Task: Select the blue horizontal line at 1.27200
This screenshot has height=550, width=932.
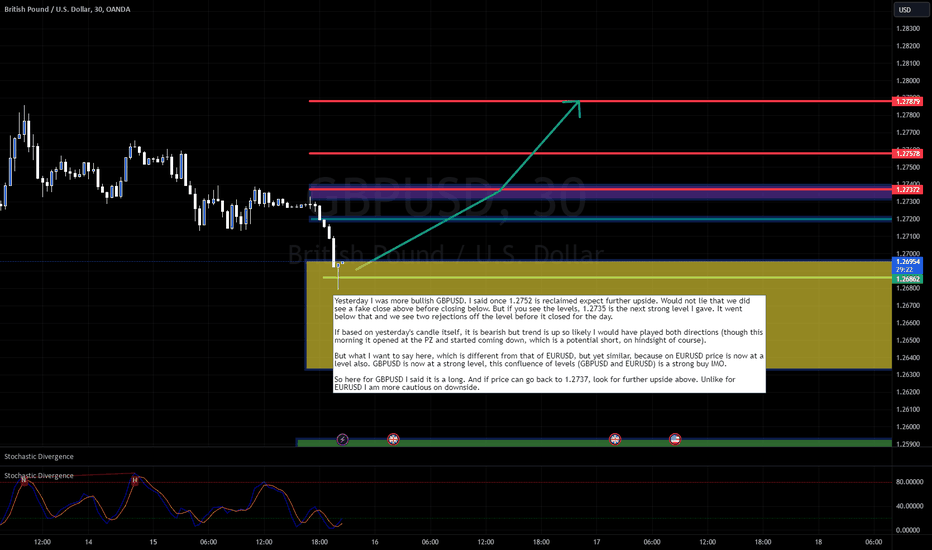Action: pyautogui.click(x=600, y=219)
